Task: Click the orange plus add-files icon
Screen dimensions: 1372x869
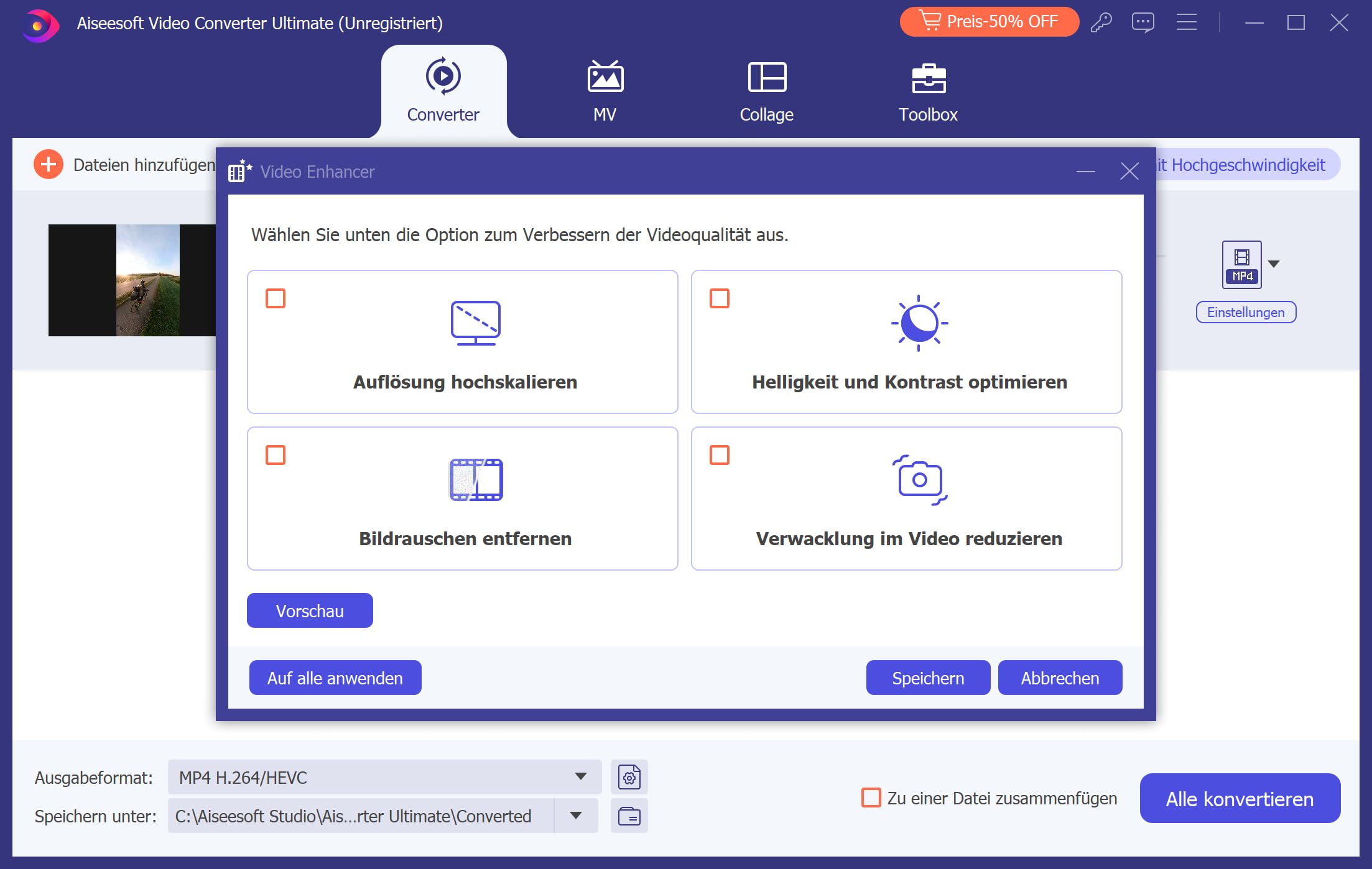Action: click(49, 165)
